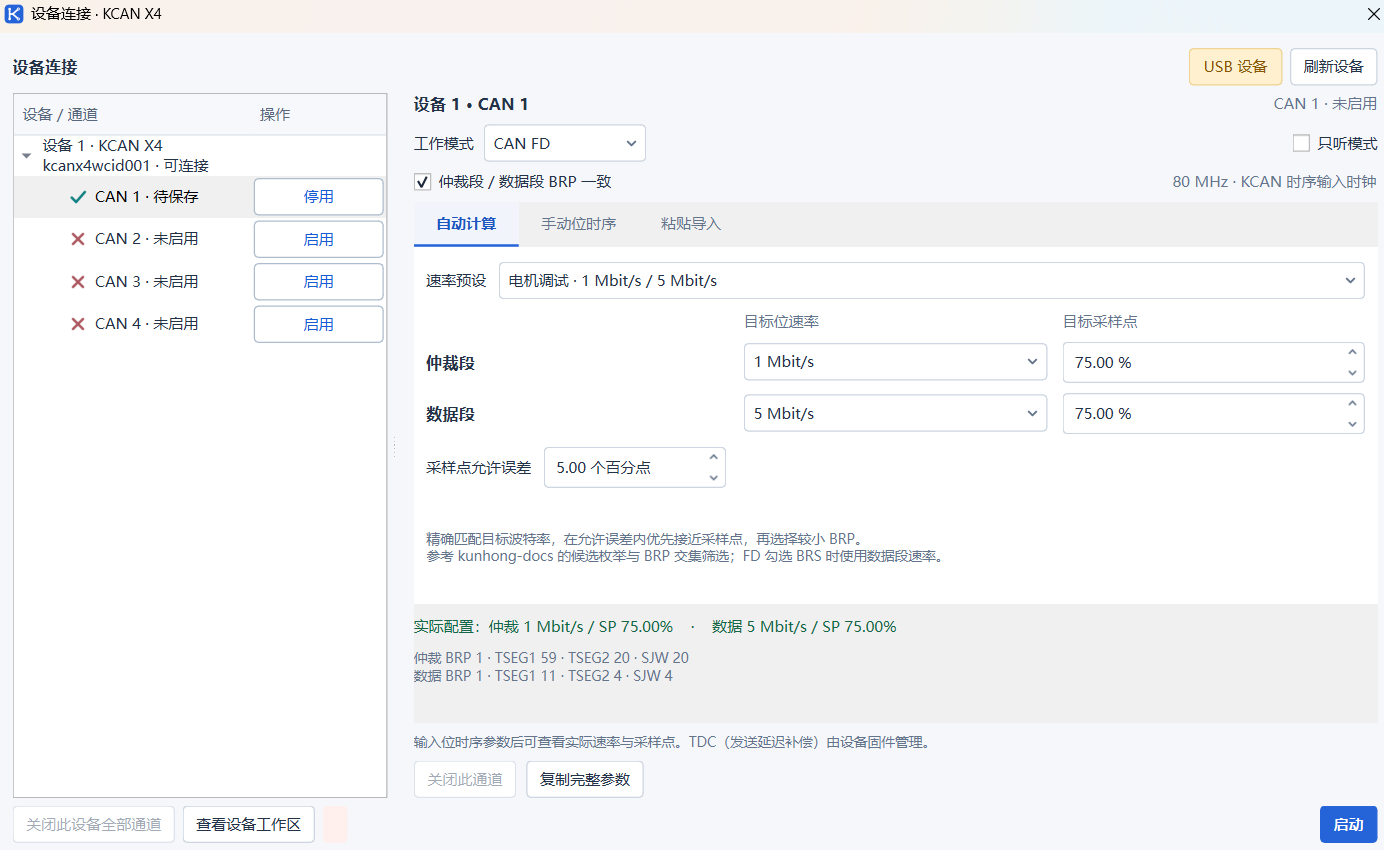This screenshot has width=1384, height=850.
Task: Click the 关闭此设备全部通道 button
Action: (94, 824)
